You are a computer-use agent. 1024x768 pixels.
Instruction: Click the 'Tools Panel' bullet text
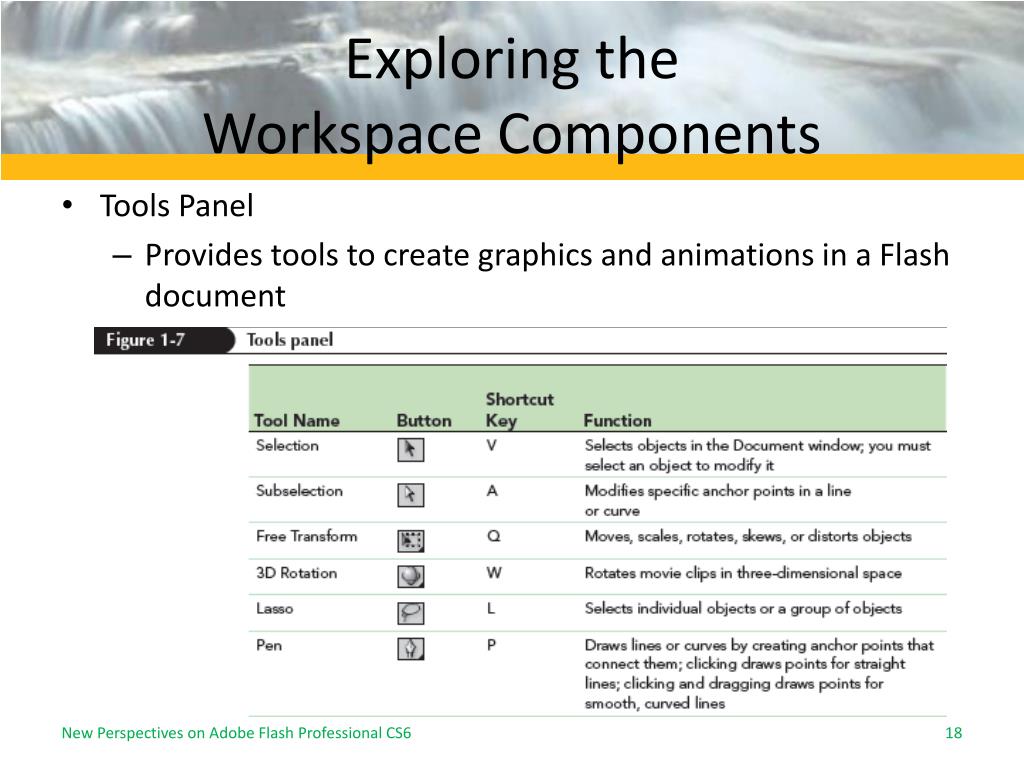click(x=176, y=206)
